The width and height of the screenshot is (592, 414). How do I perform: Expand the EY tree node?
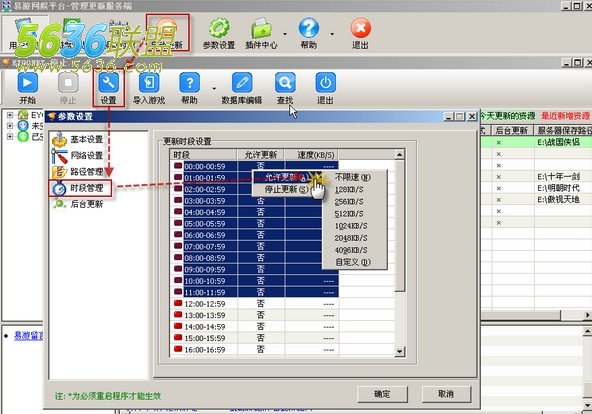click(10, 115)
